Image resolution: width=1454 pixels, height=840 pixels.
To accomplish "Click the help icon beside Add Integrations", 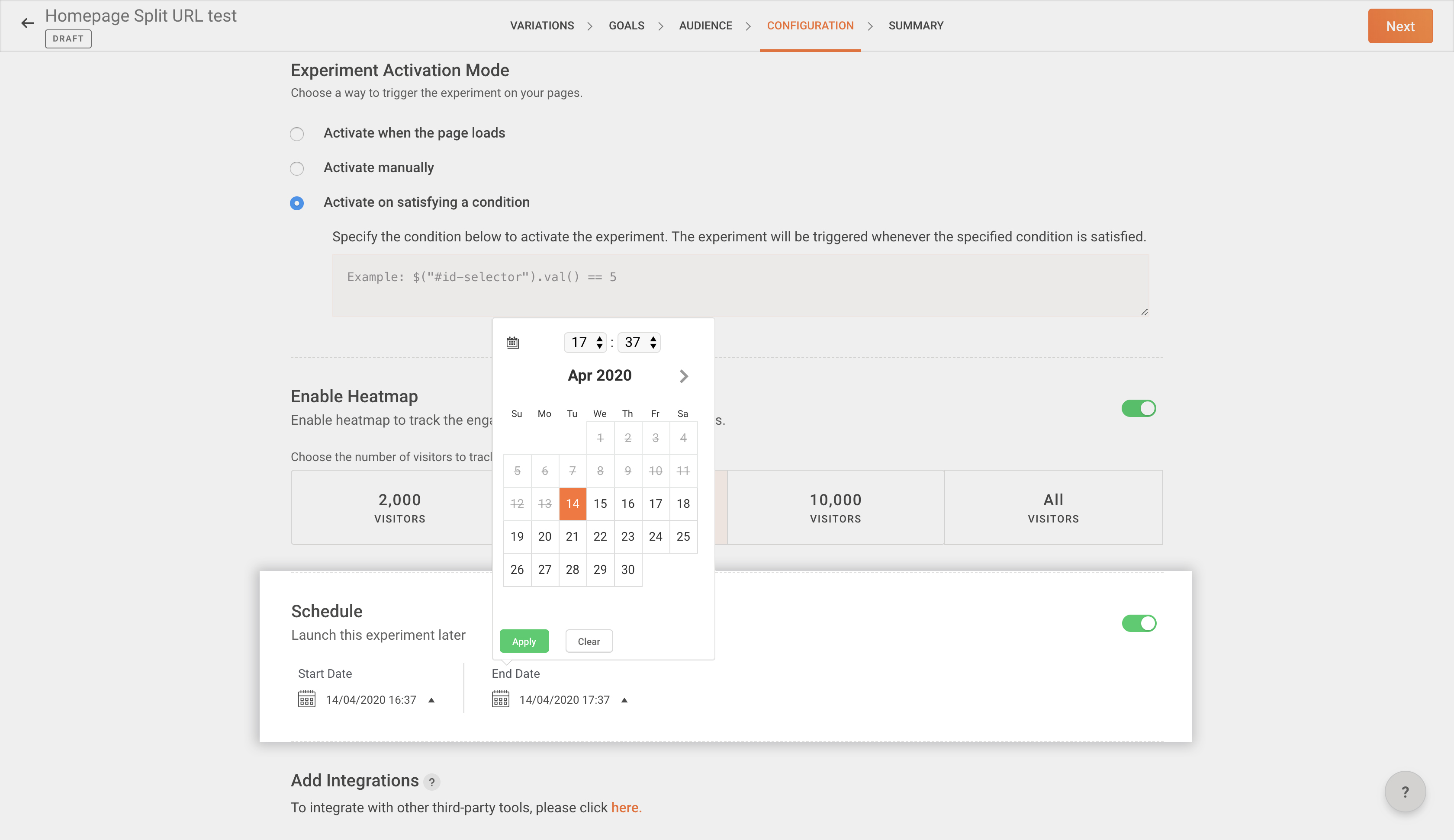I will coord(431,782).
